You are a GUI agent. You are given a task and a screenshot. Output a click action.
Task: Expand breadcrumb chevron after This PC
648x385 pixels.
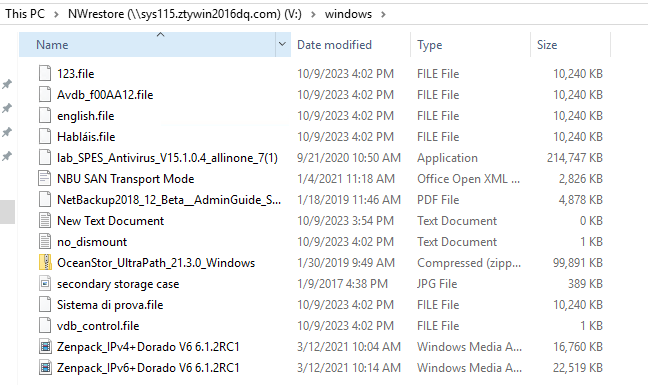pyautogui.click(x=56, y=14)
